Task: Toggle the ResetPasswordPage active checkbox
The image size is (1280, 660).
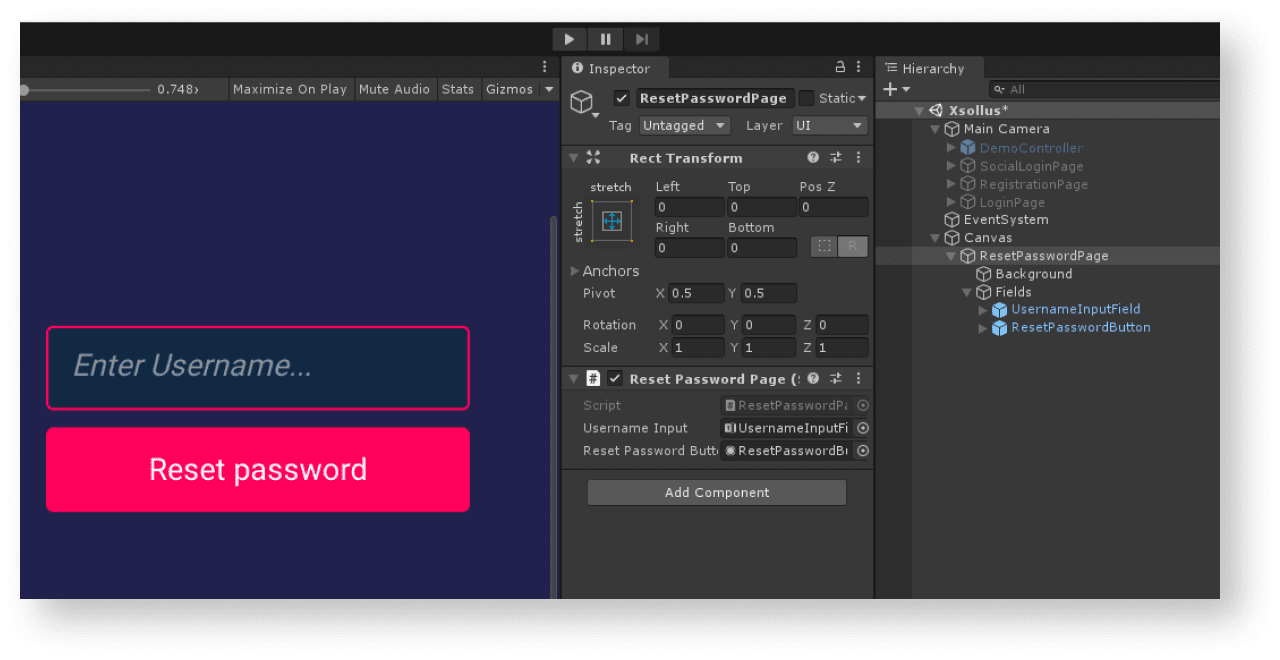Action: 622,98
